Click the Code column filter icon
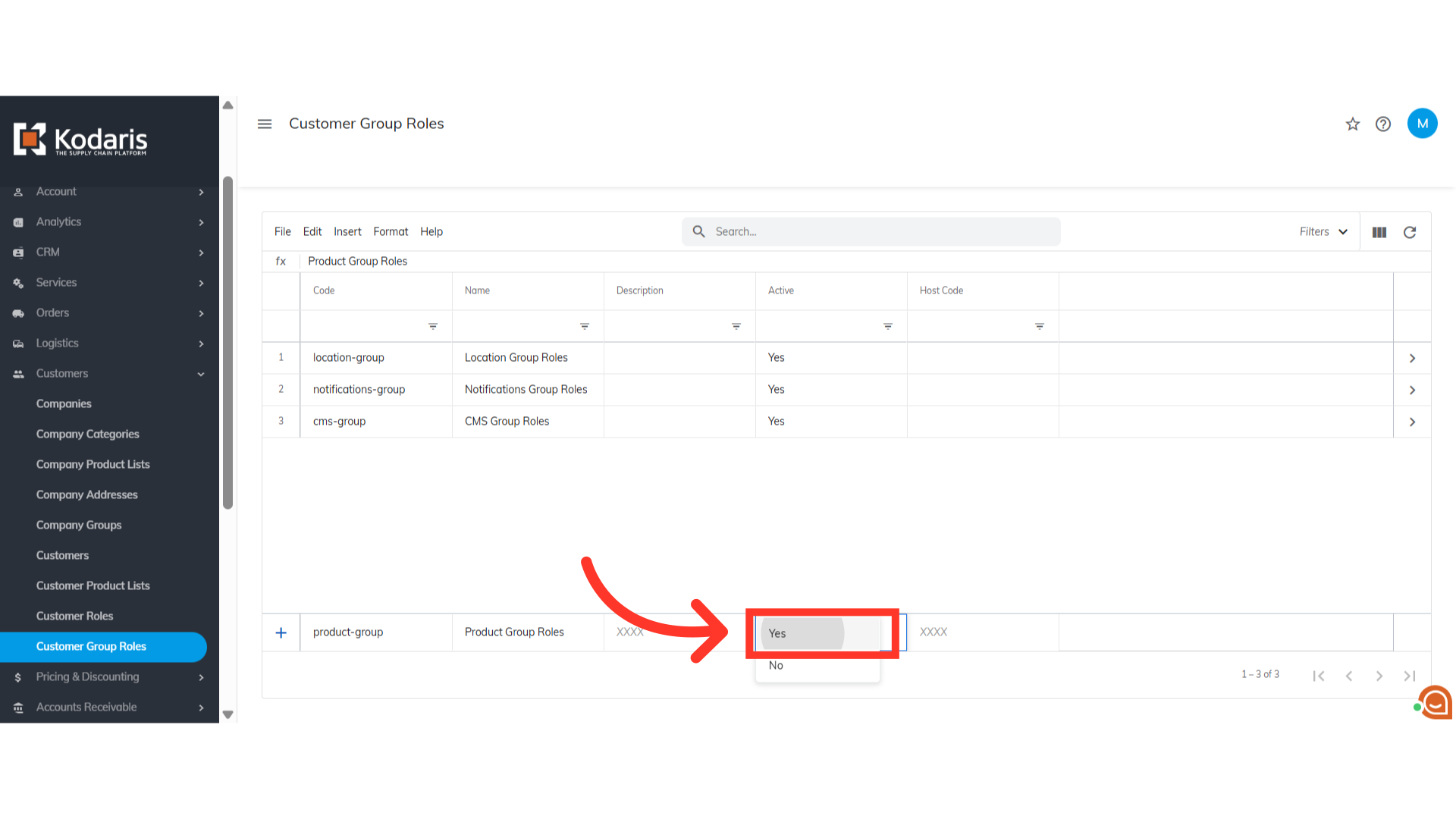Image resolution: width=1456 pixels, height=819 pixels. [433, 326]
